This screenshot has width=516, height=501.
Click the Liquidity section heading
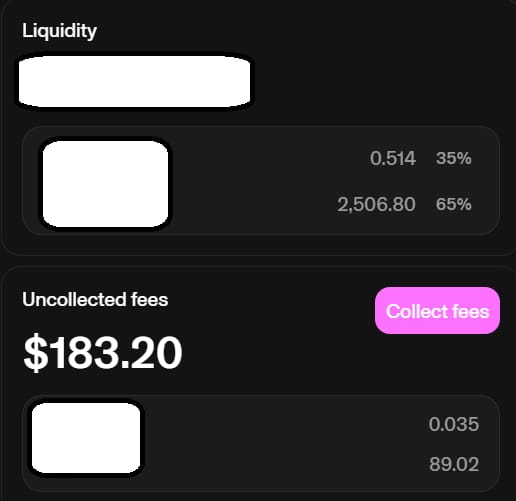tap(59, 31)
